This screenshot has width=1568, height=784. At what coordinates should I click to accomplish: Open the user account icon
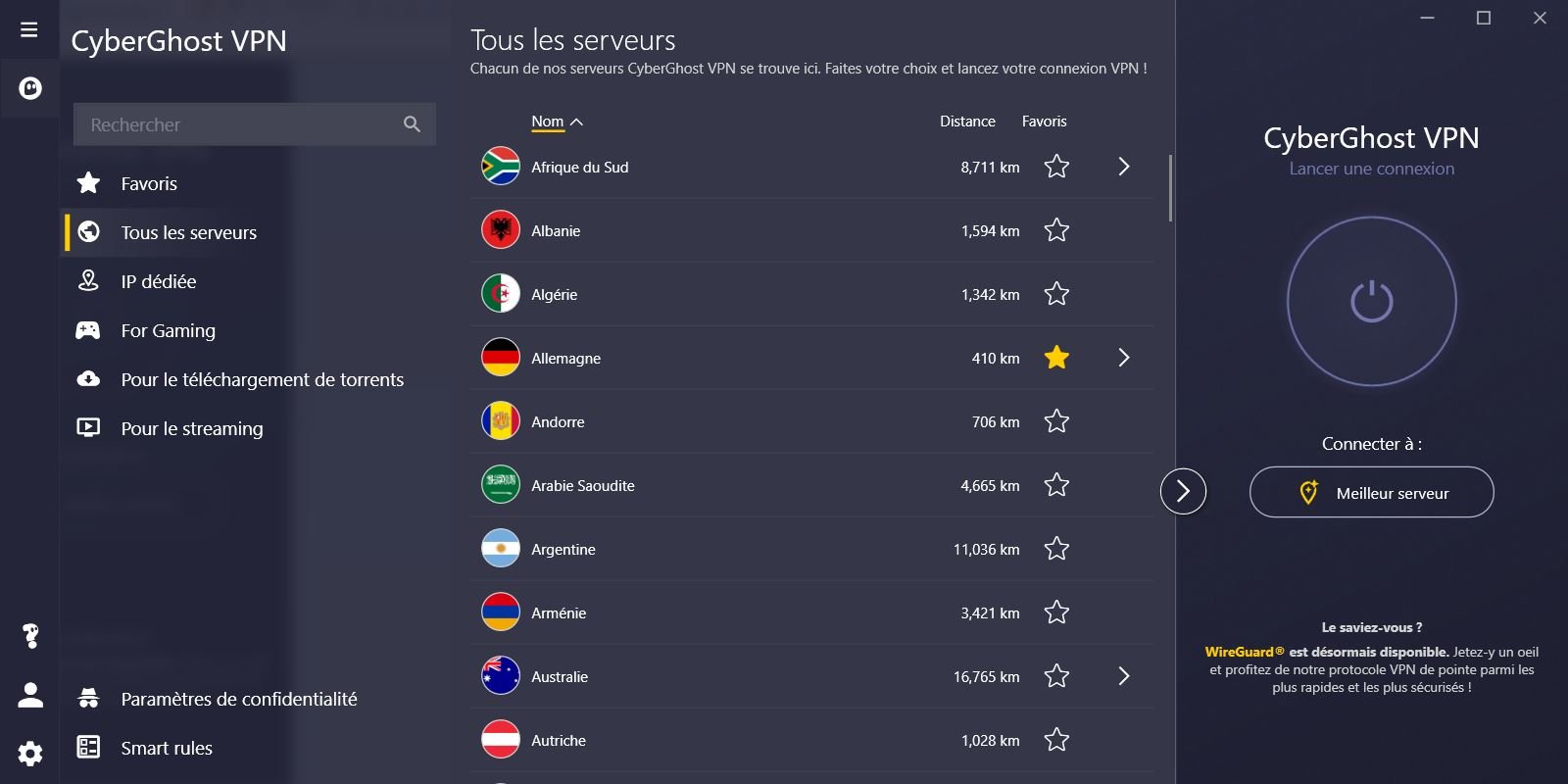coord(30,695)
